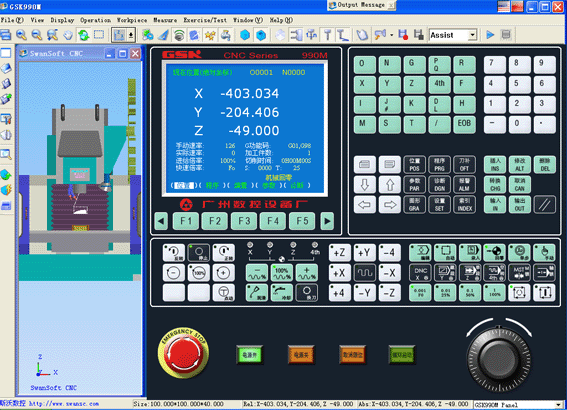Click the zoom in magnifier toolbar icon
This screenshot has height=410, width=567.
click(x=21, y=35)
